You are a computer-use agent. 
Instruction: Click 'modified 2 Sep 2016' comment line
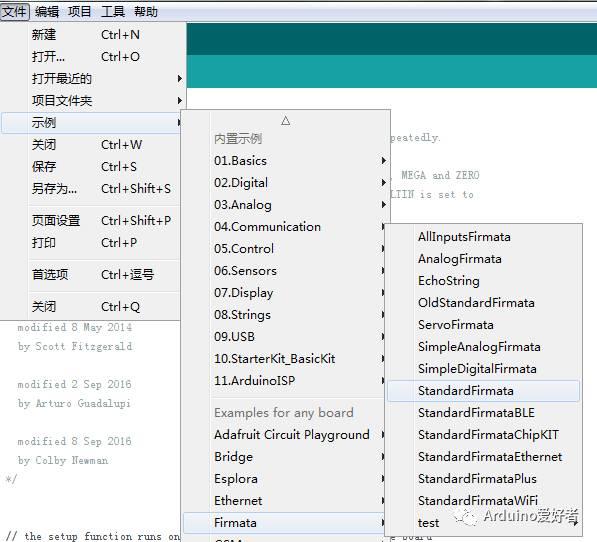pyautogui.click(x=74, y=384)
